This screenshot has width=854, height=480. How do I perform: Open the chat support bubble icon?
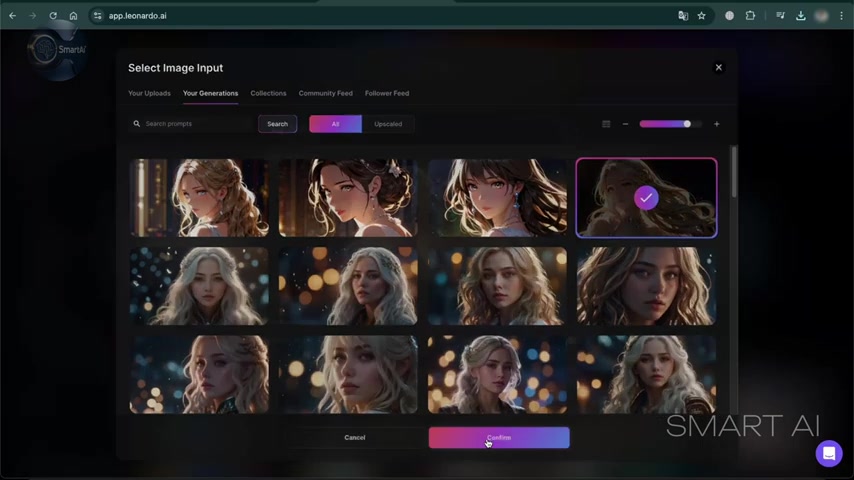(828, 453)
